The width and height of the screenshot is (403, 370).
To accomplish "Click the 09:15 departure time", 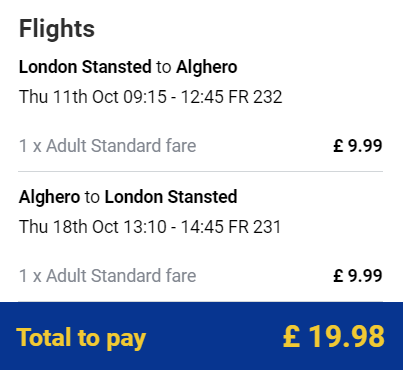I will point(145,97).
